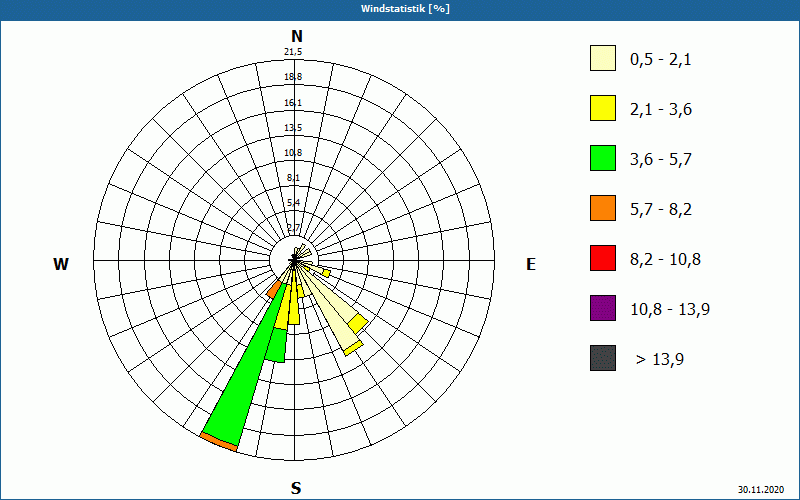Click the legend label "2,1 - 3,6"

coord(661,110)
